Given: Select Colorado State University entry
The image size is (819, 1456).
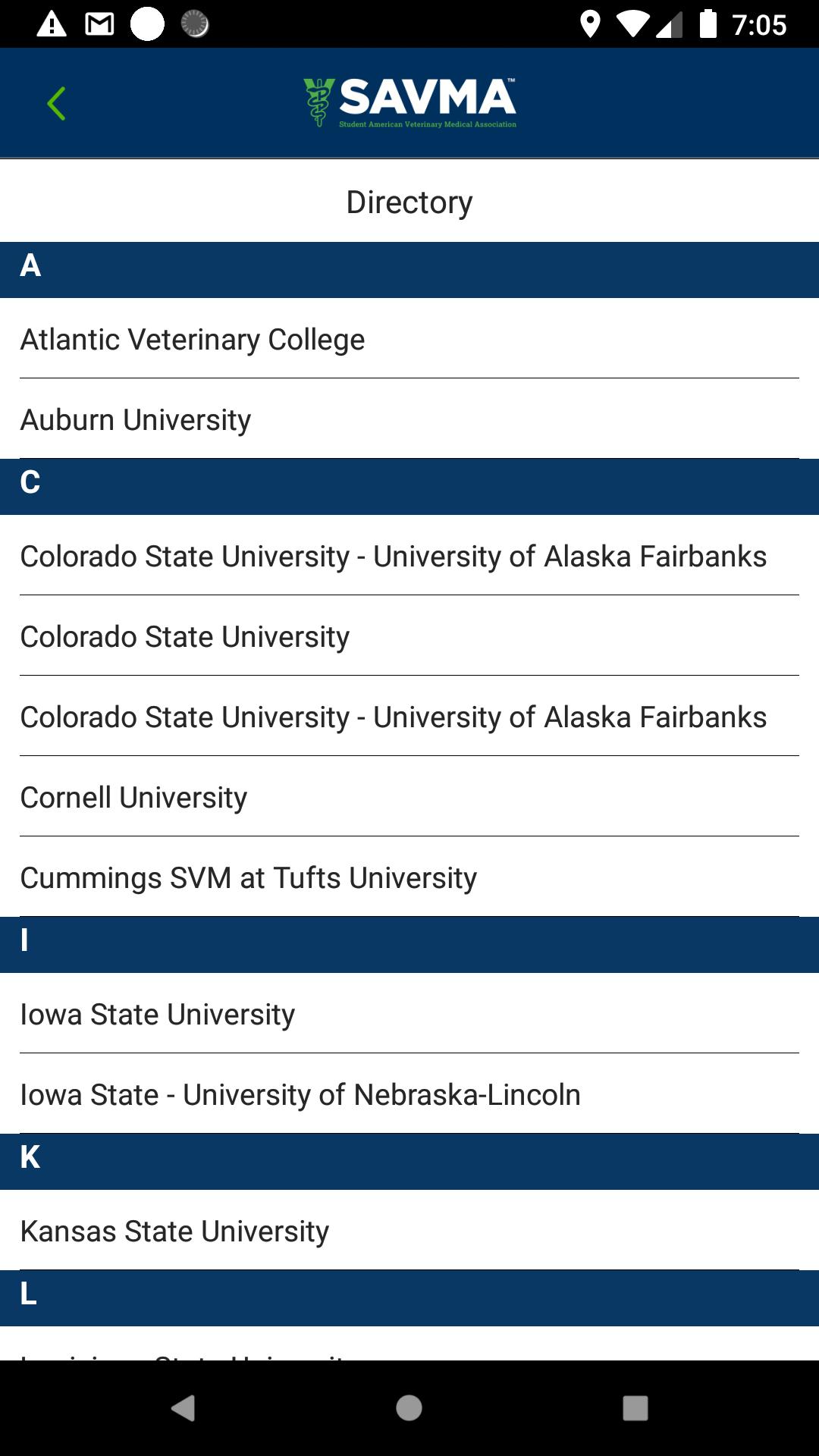Looking at the screenshot, I should coord(409,636).
